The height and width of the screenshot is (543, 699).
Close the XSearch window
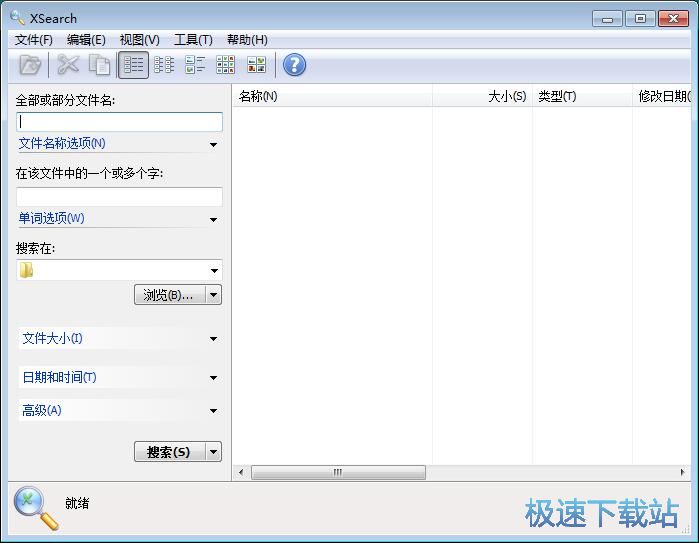pos(673,19)
